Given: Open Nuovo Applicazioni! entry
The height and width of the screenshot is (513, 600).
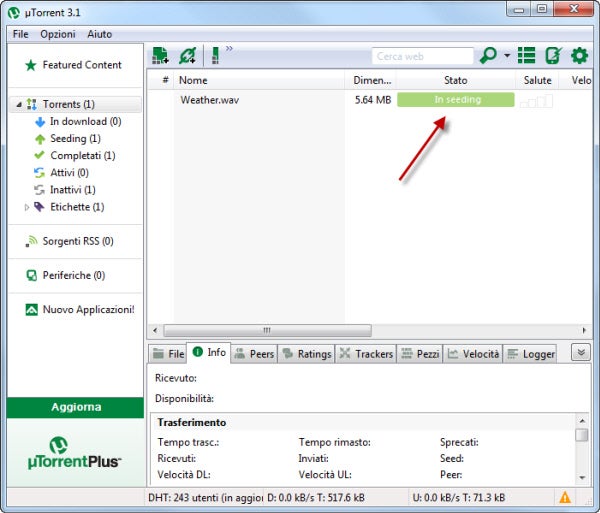Looking at the screenshot, I should (88, 309).
